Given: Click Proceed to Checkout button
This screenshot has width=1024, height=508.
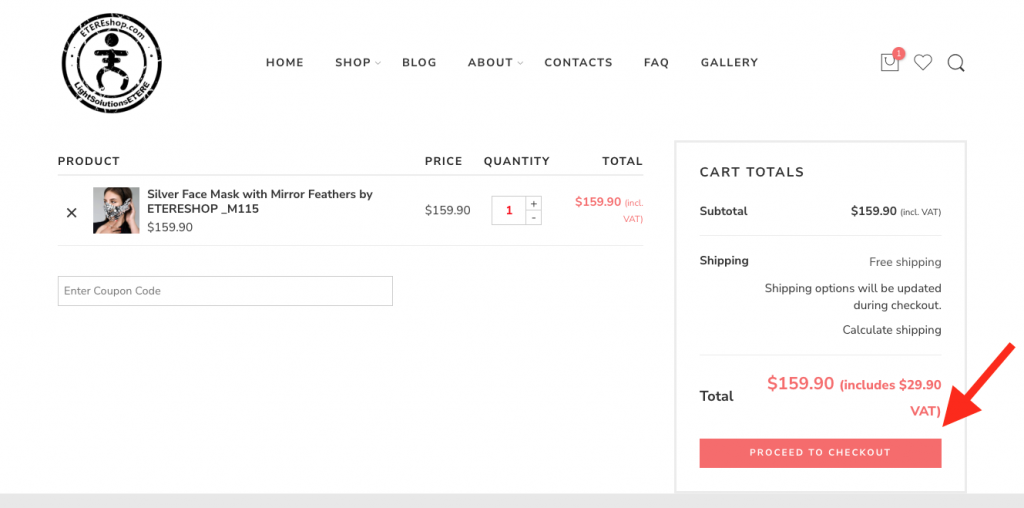Looking at the screenshot, I should pyautogui.click(x=820, y=452).
